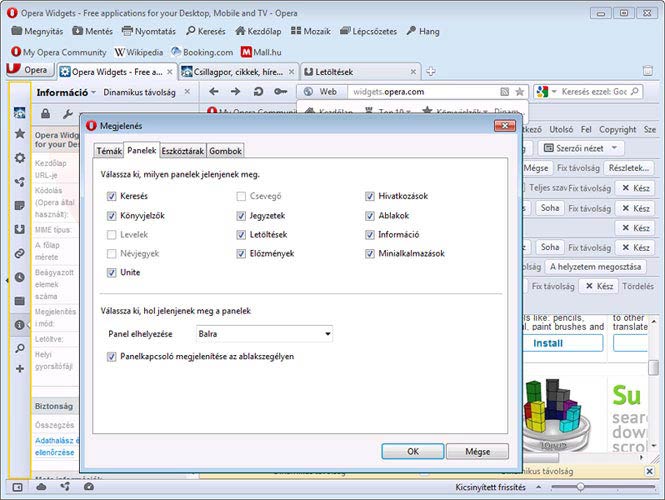This screenshot has height=500, width=665.
Task: Open the Szerzői nézet dropdown arrow
Action: [615, 148]
